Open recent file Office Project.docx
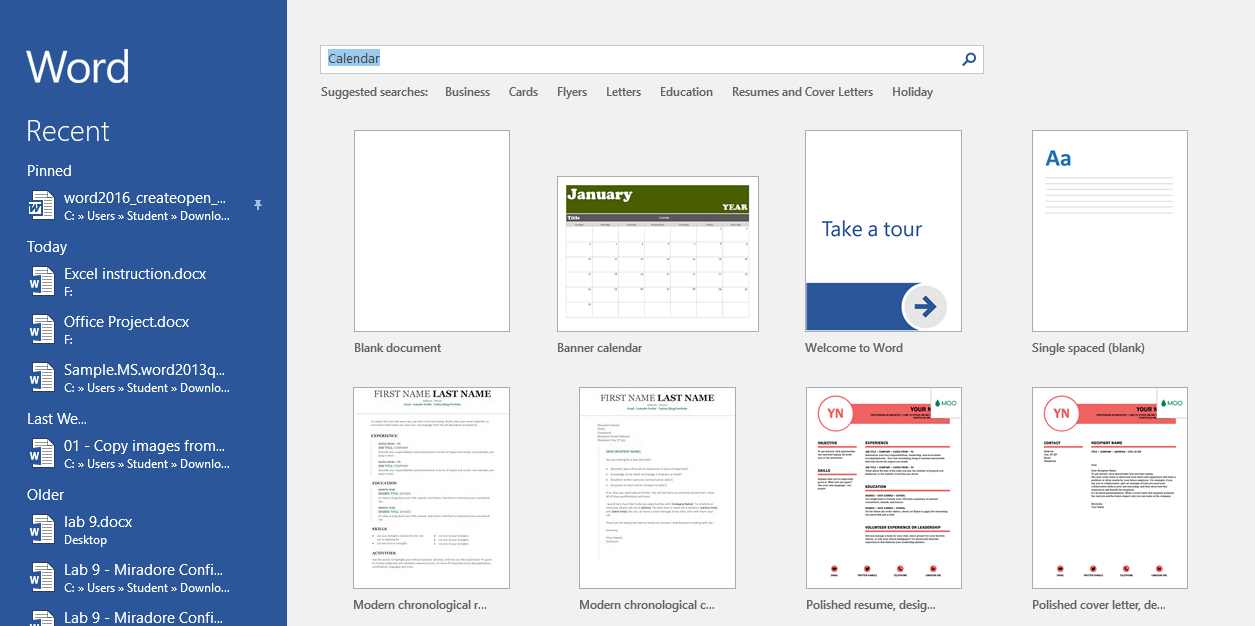Viewport: 1255px width, 626px height. [x=143, y=330]
